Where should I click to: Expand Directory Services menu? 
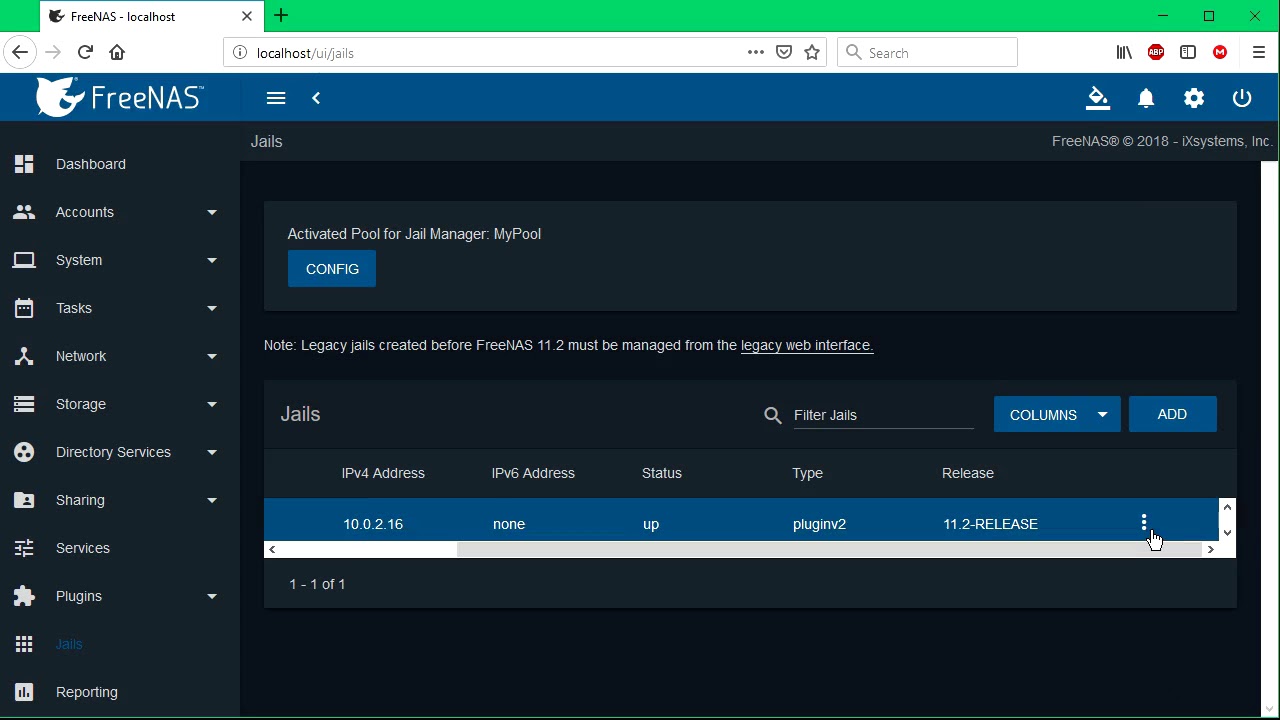click(x=120, y=452)
